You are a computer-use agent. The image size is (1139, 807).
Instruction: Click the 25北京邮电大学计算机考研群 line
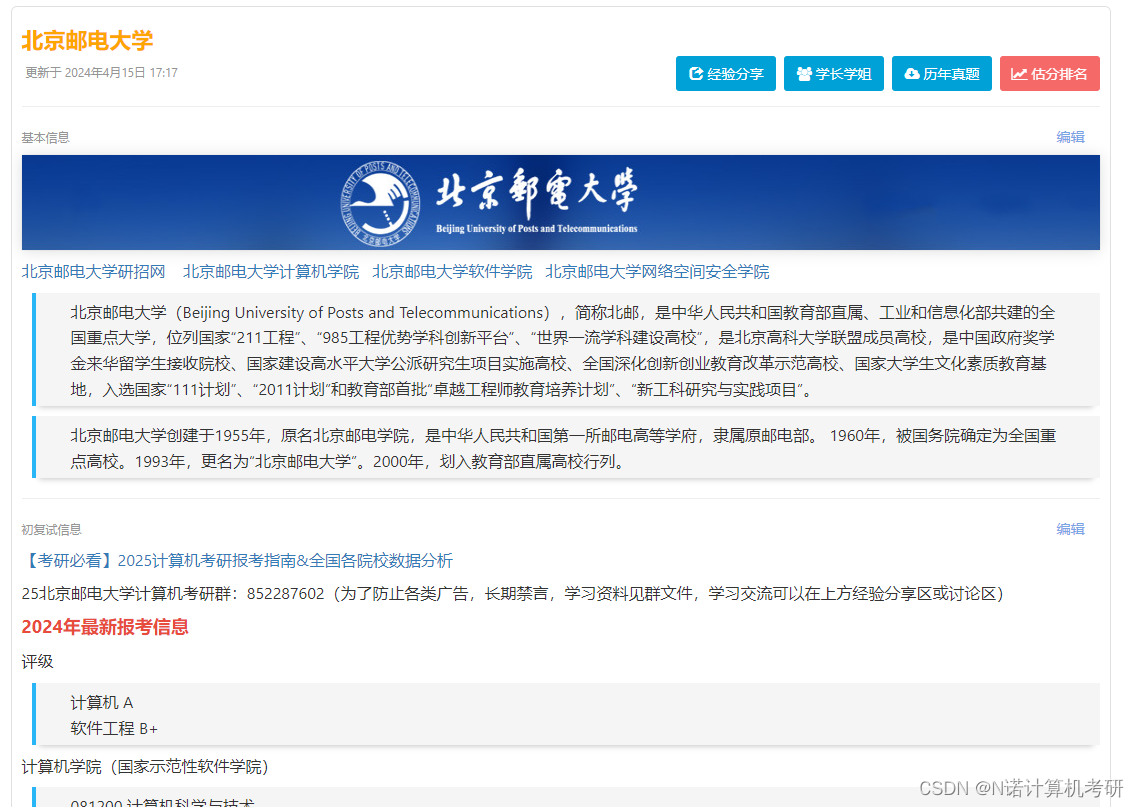(x=512, y=594)
